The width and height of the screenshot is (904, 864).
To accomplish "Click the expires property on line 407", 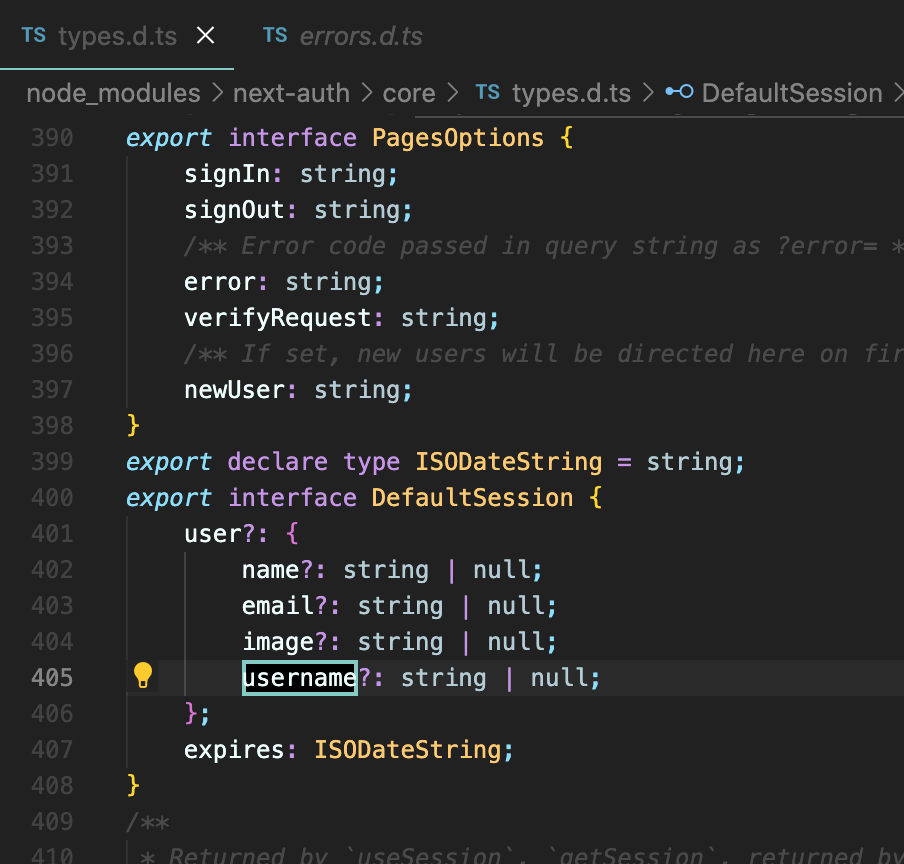I will pos(230,749).
